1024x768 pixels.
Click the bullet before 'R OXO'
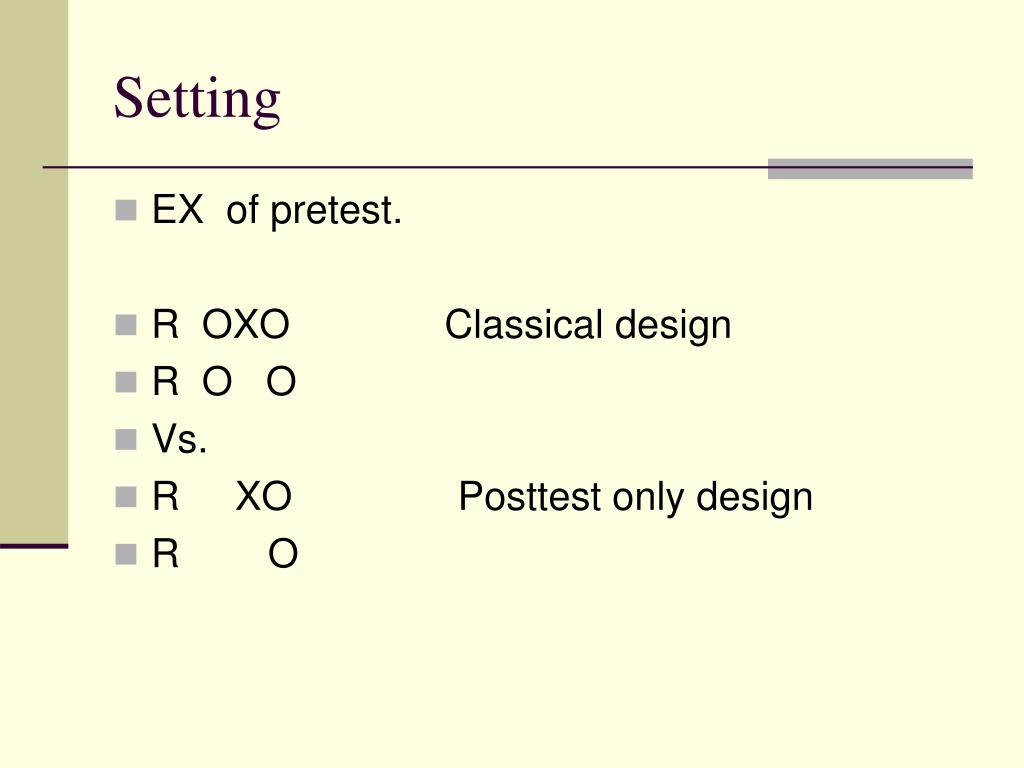[x=125, y=325]
